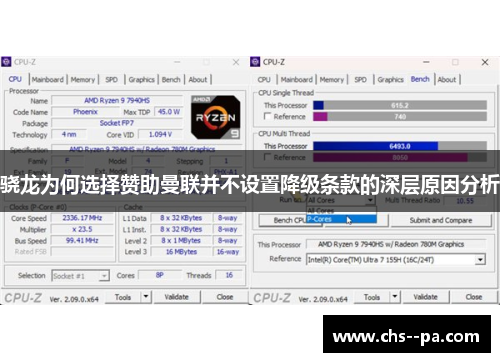Expand the Run on All Cores dropdown arrow
This screenshot has height=362, width=500.
coord(370,200)
